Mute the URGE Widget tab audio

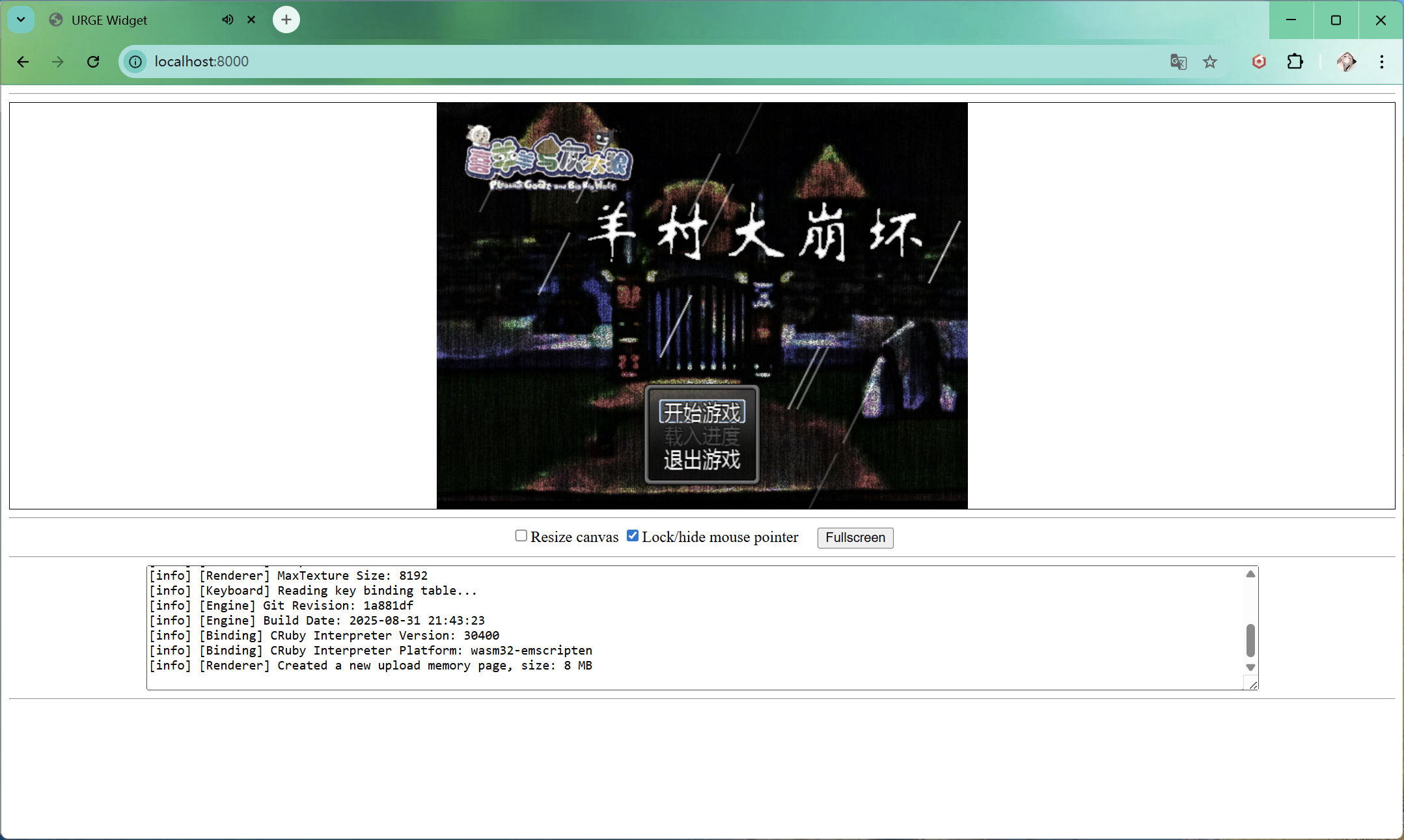(x=227, y=20)
